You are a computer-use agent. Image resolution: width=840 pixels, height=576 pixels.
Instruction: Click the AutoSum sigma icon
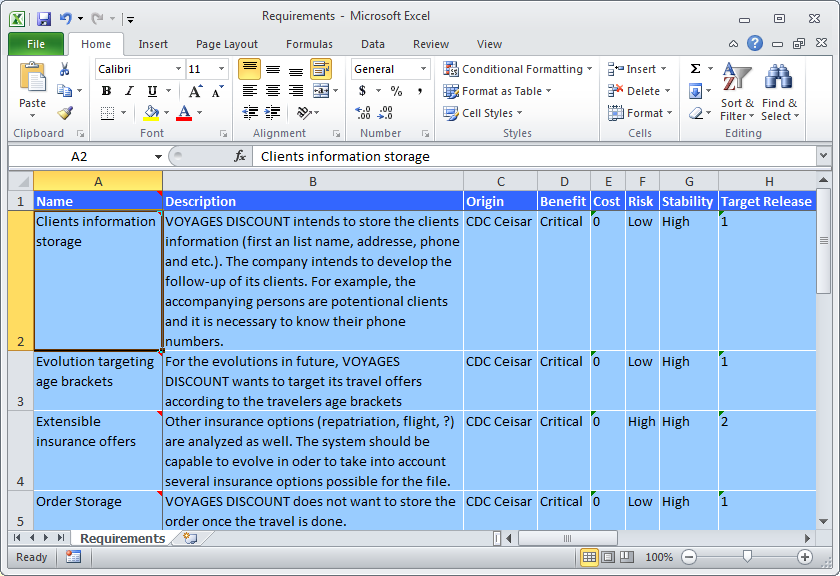695,69
